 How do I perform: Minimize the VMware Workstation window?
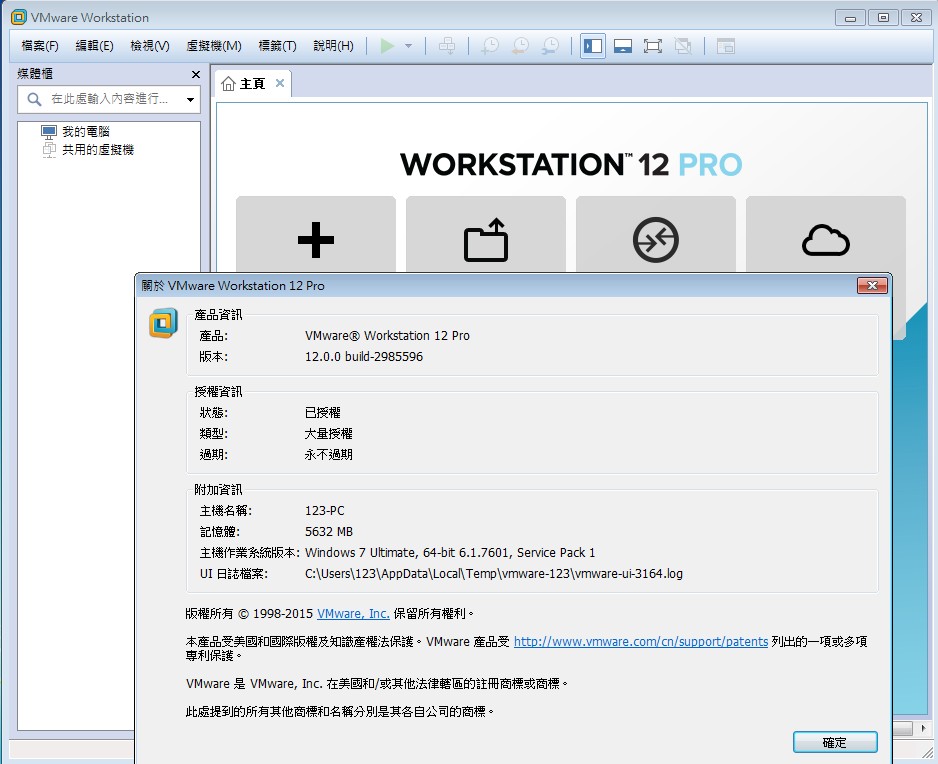(x=850, y=17)
